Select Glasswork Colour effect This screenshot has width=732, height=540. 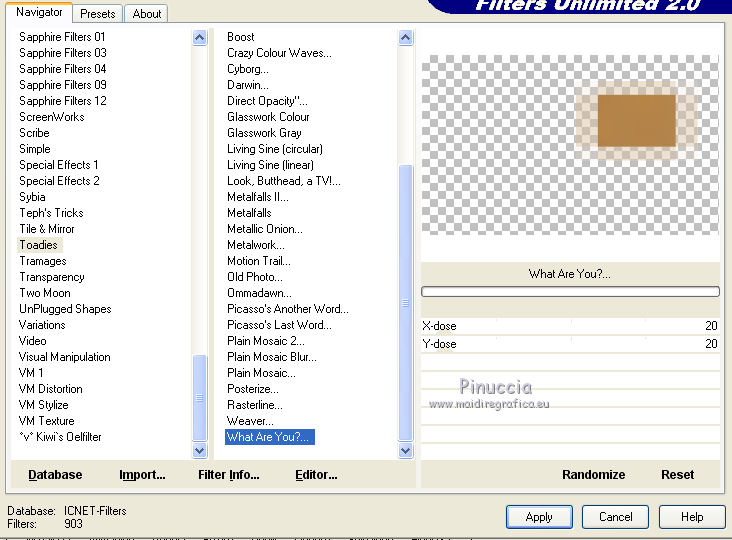tap(268, 117)
